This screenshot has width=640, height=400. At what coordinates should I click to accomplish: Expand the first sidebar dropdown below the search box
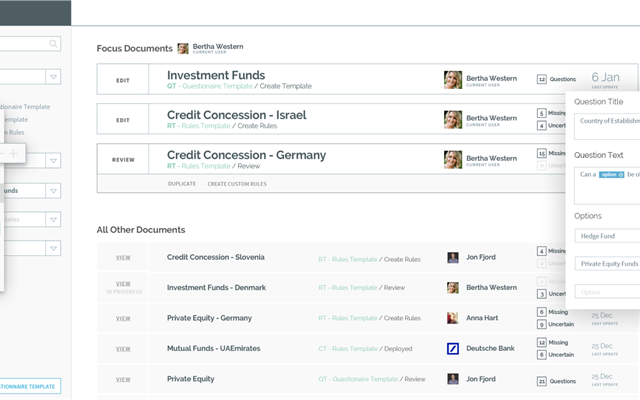53,77
